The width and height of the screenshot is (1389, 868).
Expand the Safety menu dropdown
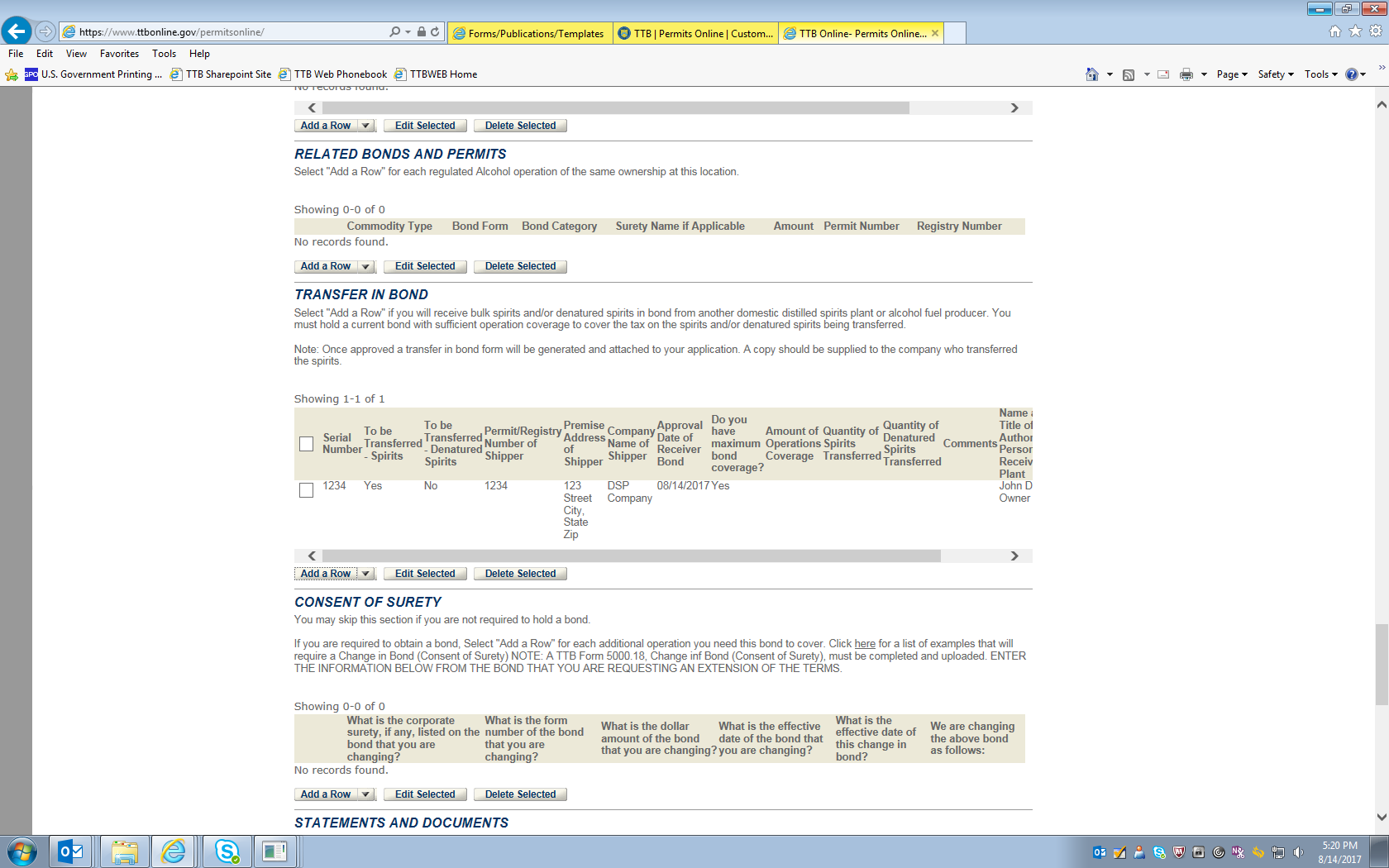(1276, 74)
